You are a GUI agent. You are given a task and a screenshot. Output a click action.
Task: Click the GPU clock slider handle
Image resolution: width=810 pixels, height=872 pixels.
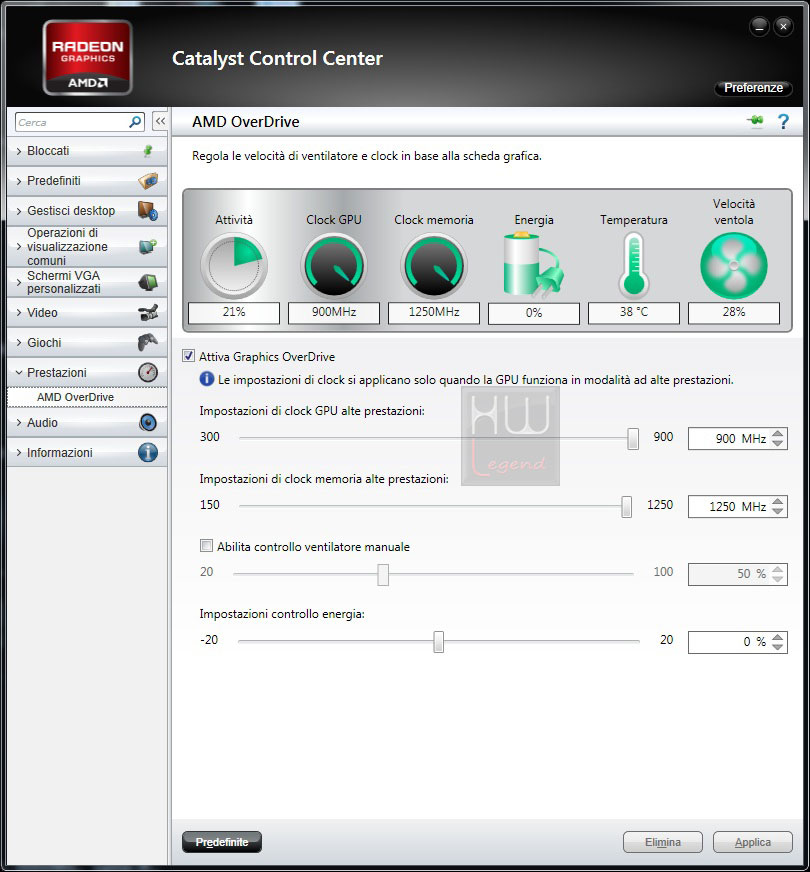coord(633,438)
